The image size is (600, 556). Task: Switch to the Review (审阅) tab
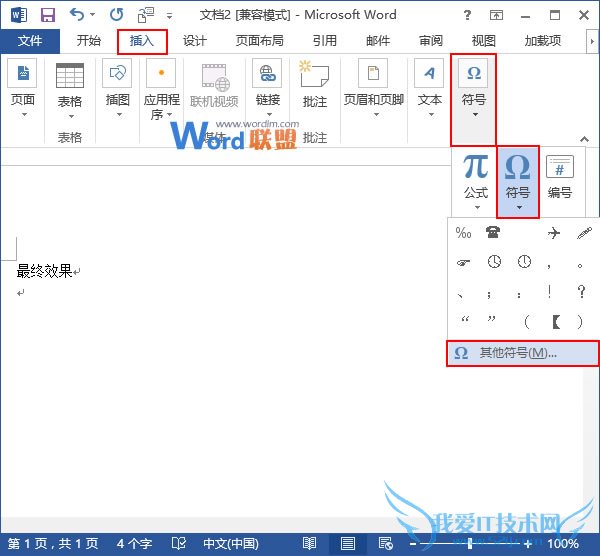click(x=430, y=41)
